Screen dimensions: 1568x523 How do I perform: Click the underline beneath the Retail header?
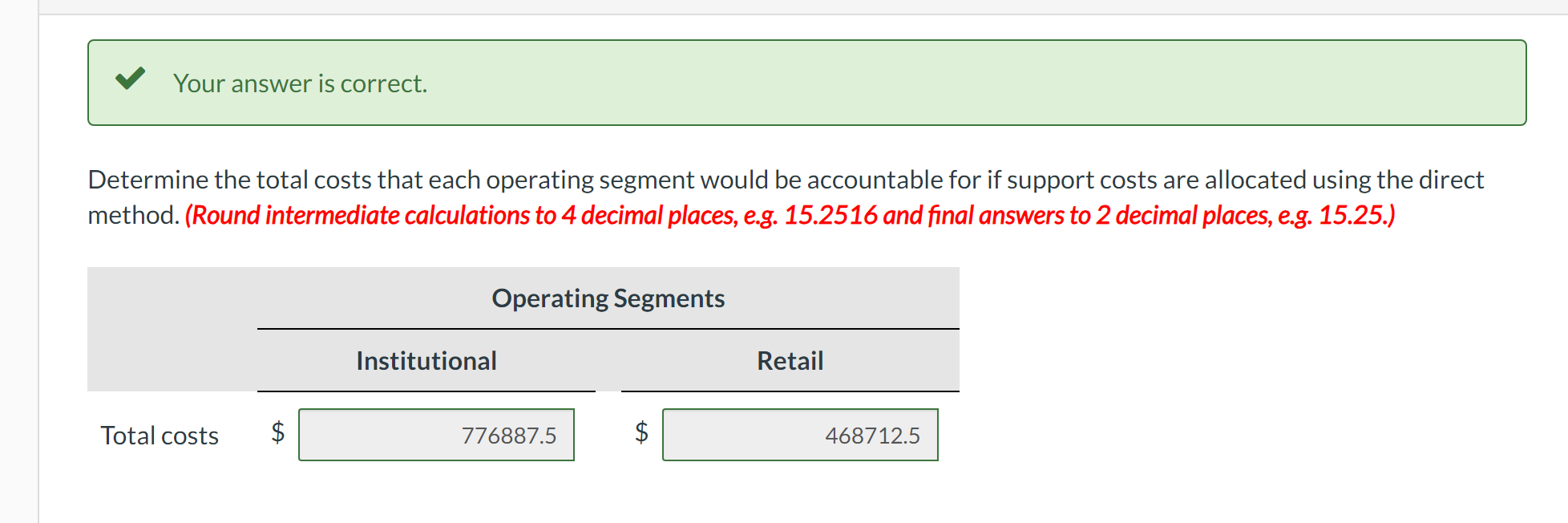click(x=790, y=391)
